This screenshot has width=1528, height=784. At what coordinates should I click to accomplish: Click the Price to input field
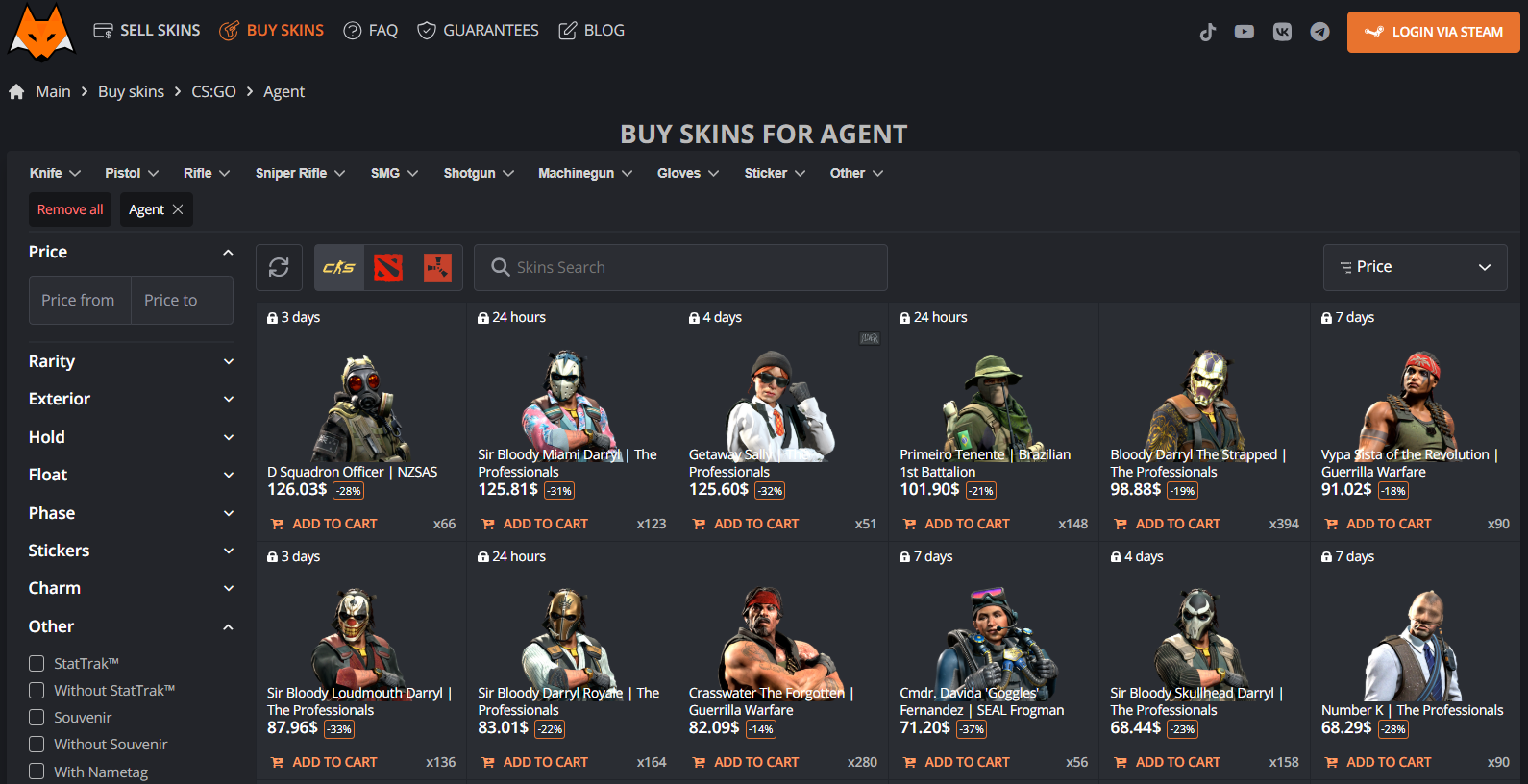click(182, 300)
